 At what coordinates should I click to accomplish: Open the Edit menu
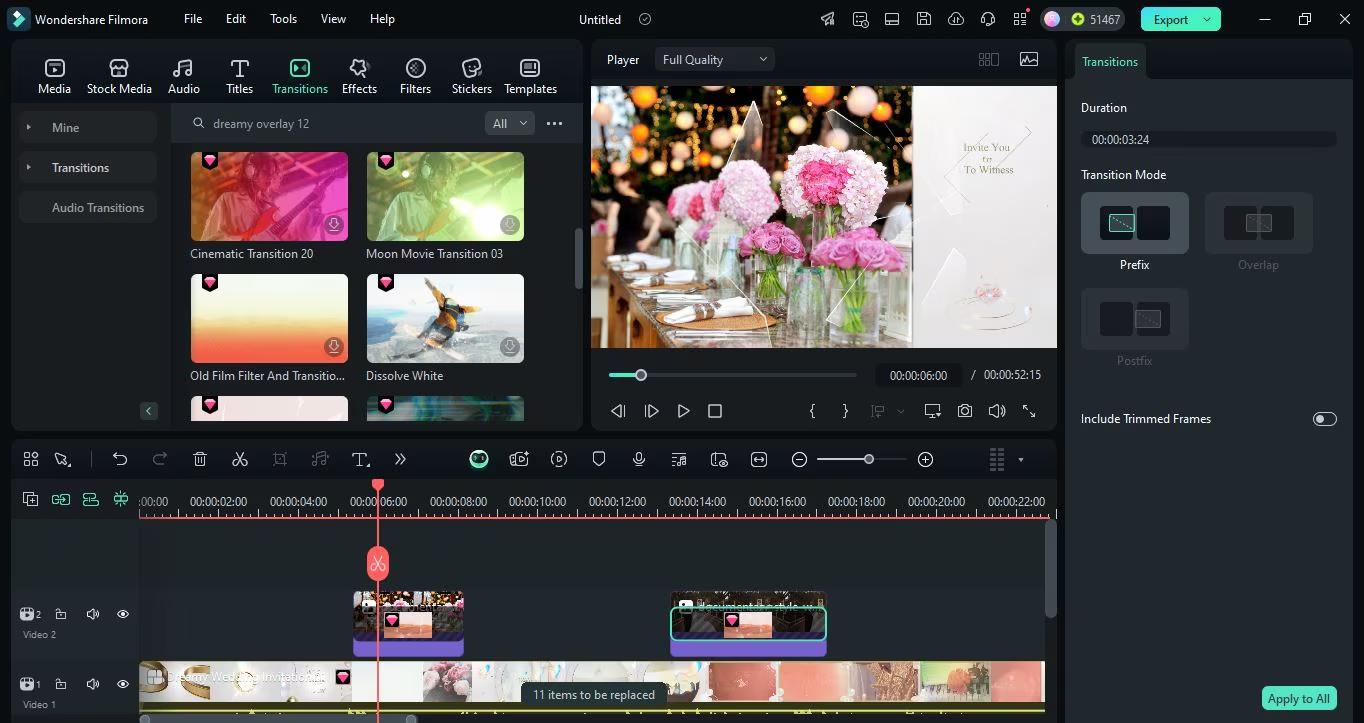pos(236,19)
